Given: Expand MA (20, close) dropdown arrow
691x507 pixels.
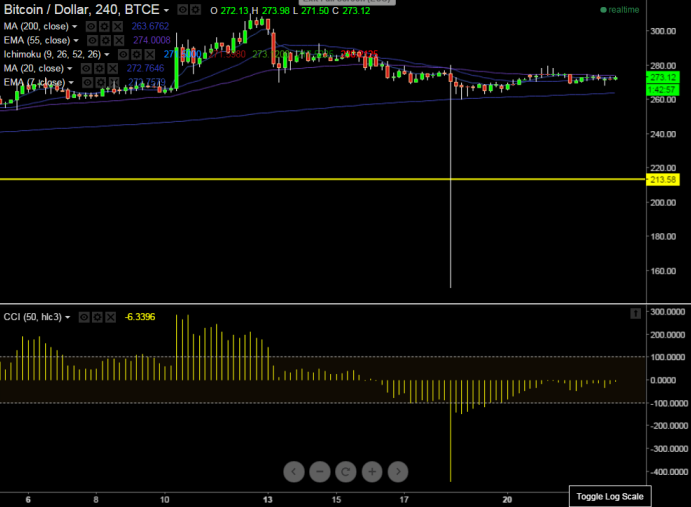Looking at the screenshot, I should (70, 69).
